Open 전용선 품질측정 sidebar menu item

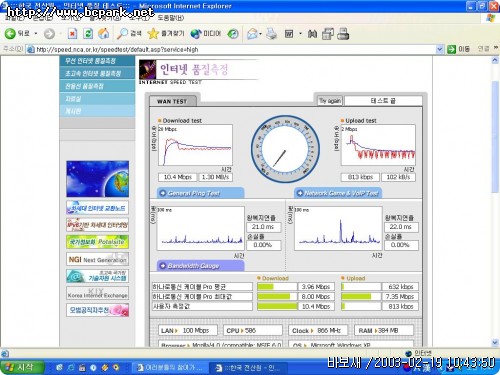tap(97, 86)
